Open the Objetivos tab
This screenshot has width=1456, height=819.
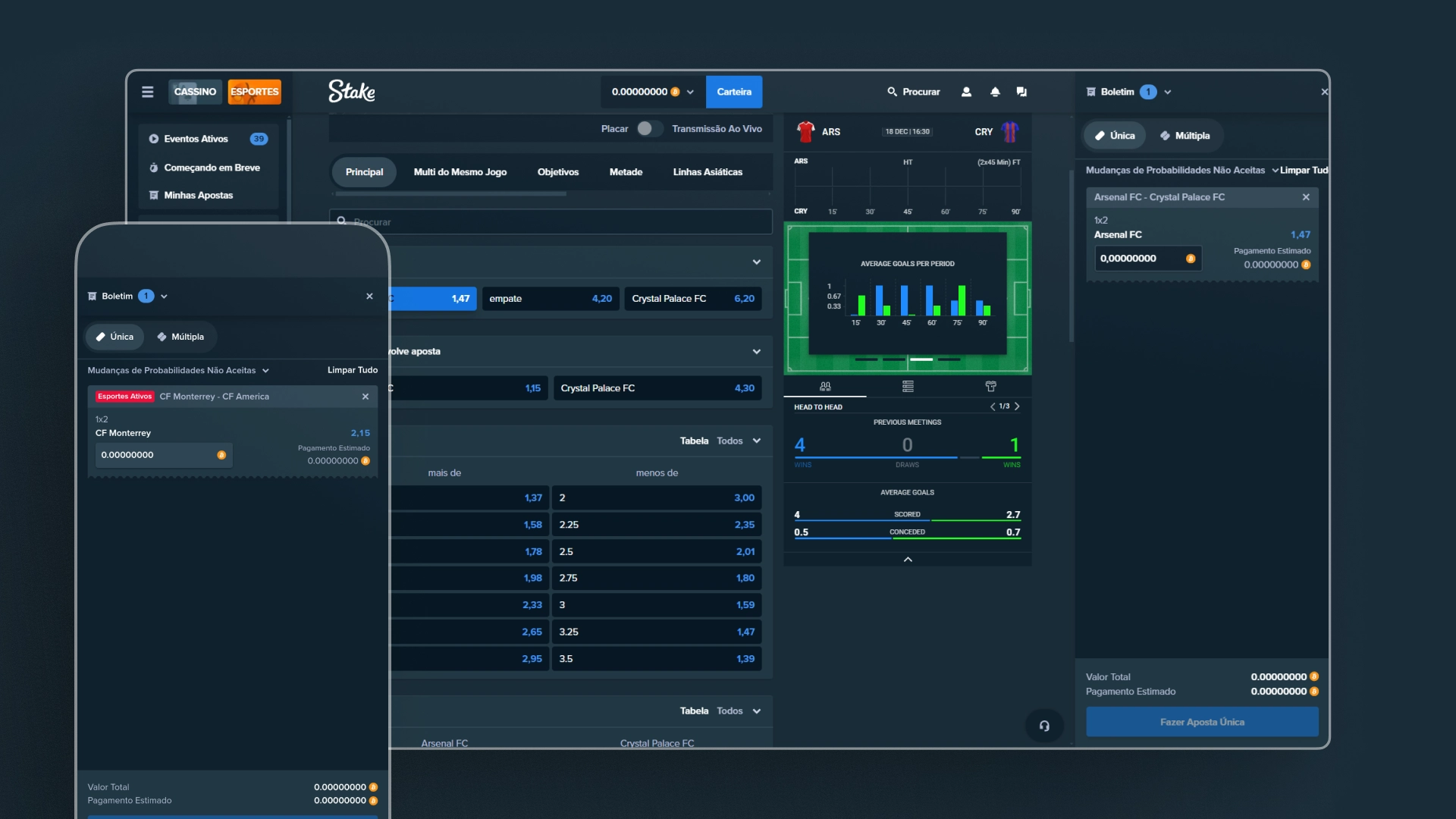coord(557,172)
